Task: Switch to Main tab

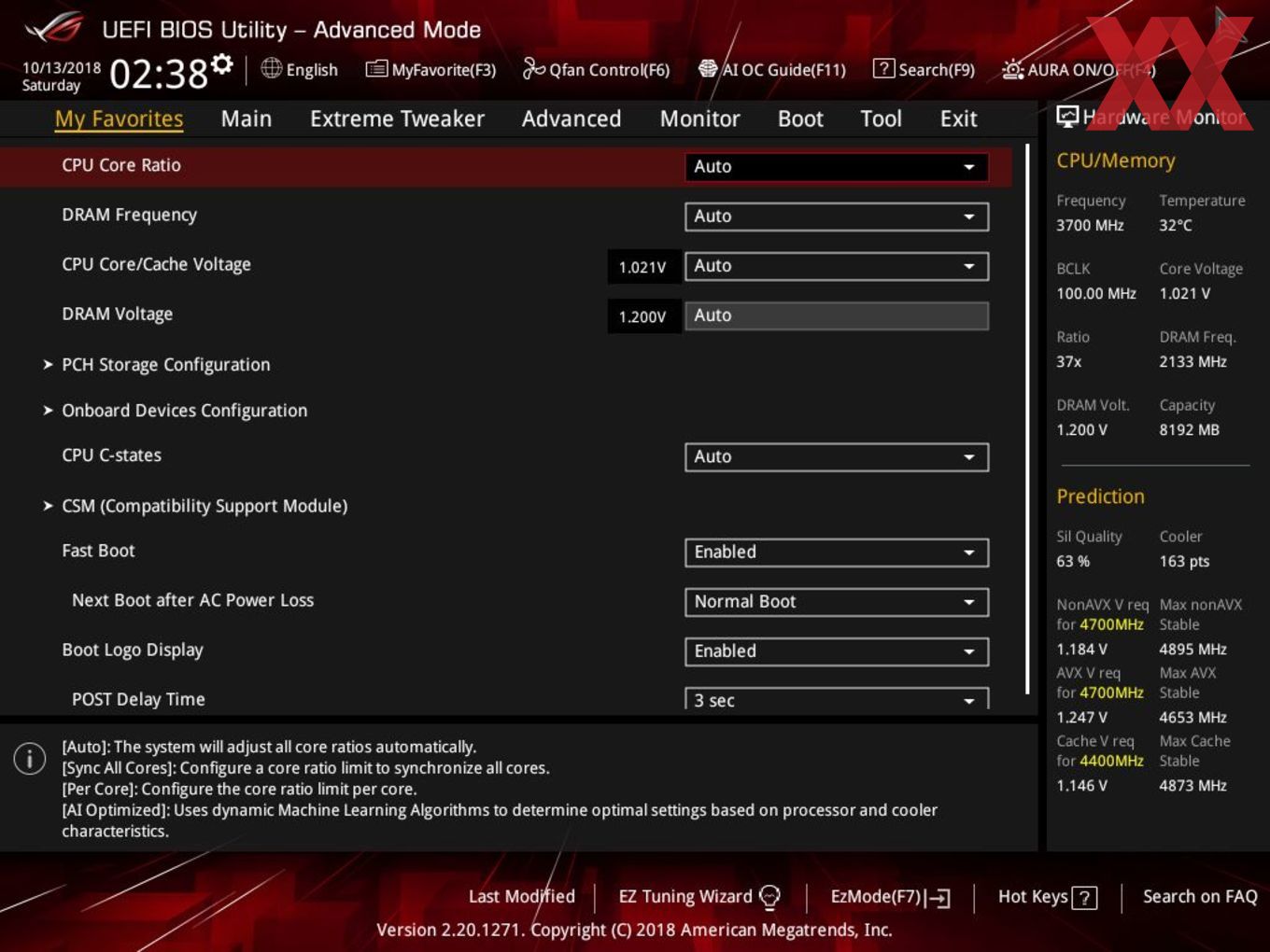Action: 247,119
